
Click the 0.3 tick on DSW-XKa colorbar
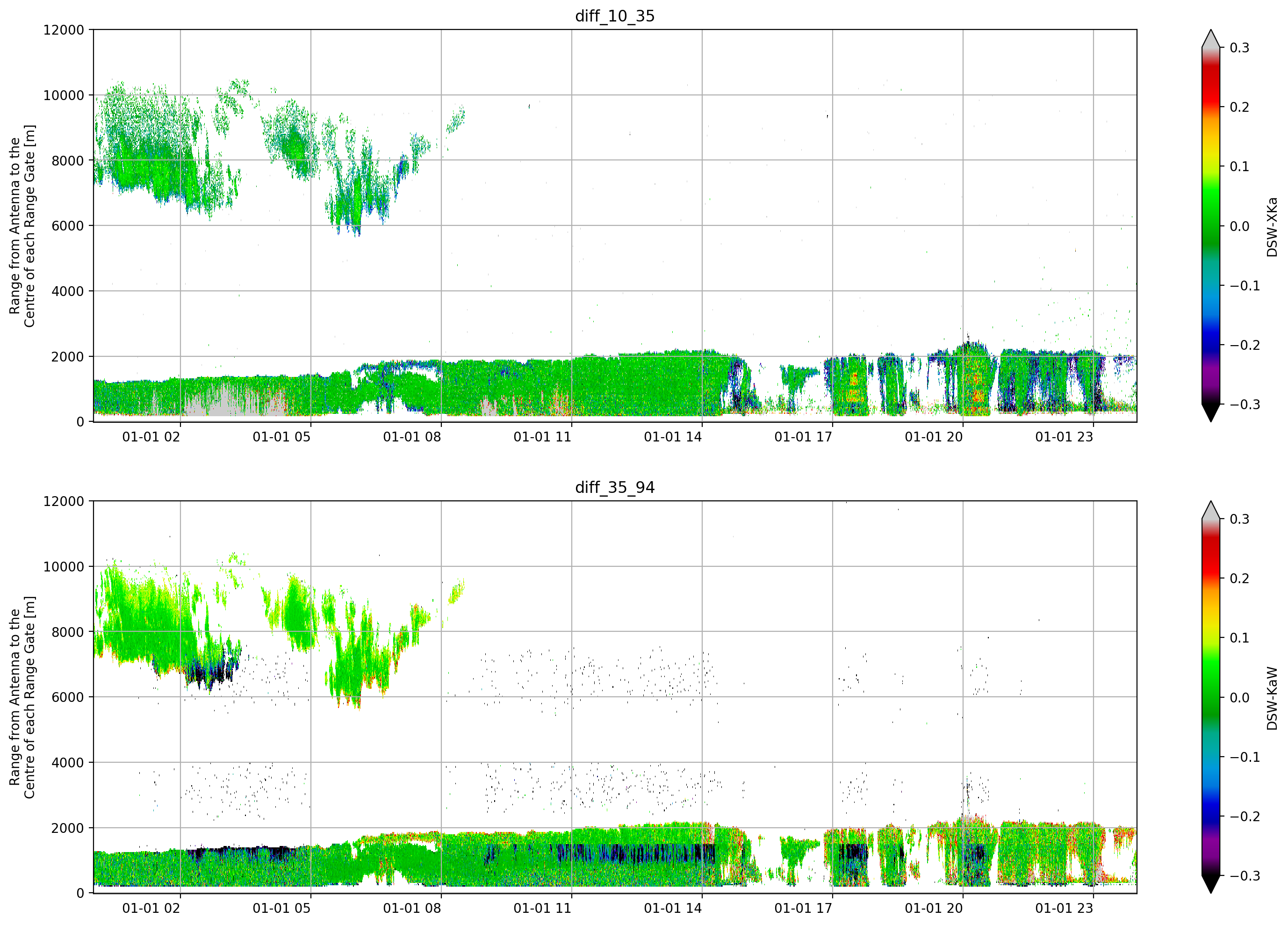(x=1240, y=48)
